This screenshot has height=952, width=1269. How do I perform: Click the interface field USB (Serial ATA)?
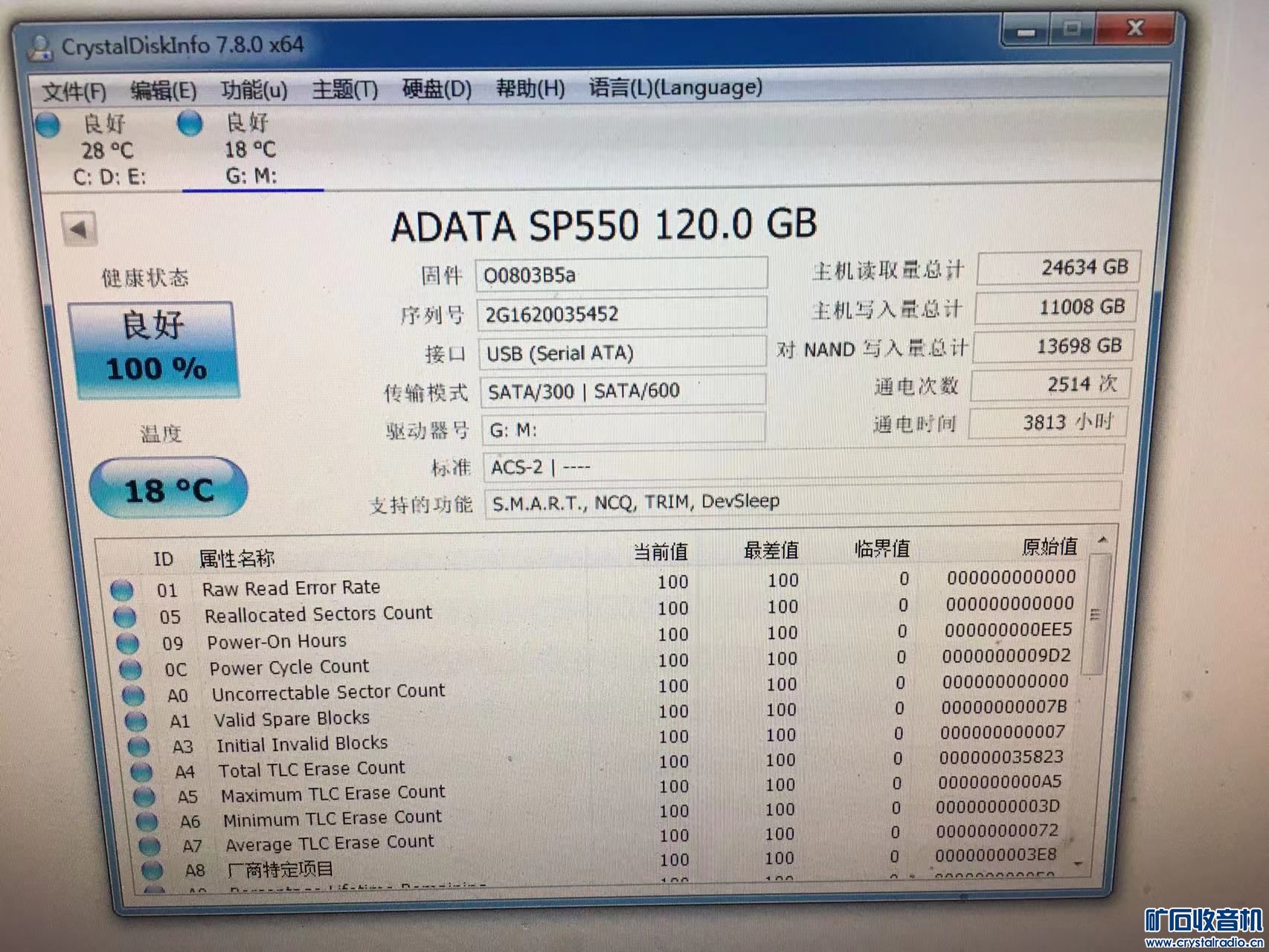tap(623, 353)
